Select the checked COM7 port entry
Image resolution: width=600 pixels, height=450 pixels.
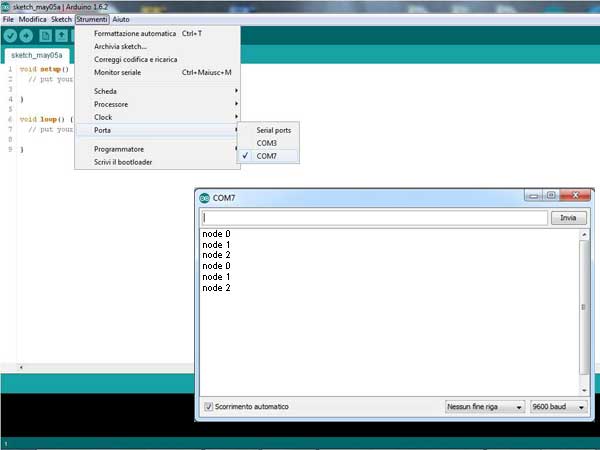click(x=268, y=156)
